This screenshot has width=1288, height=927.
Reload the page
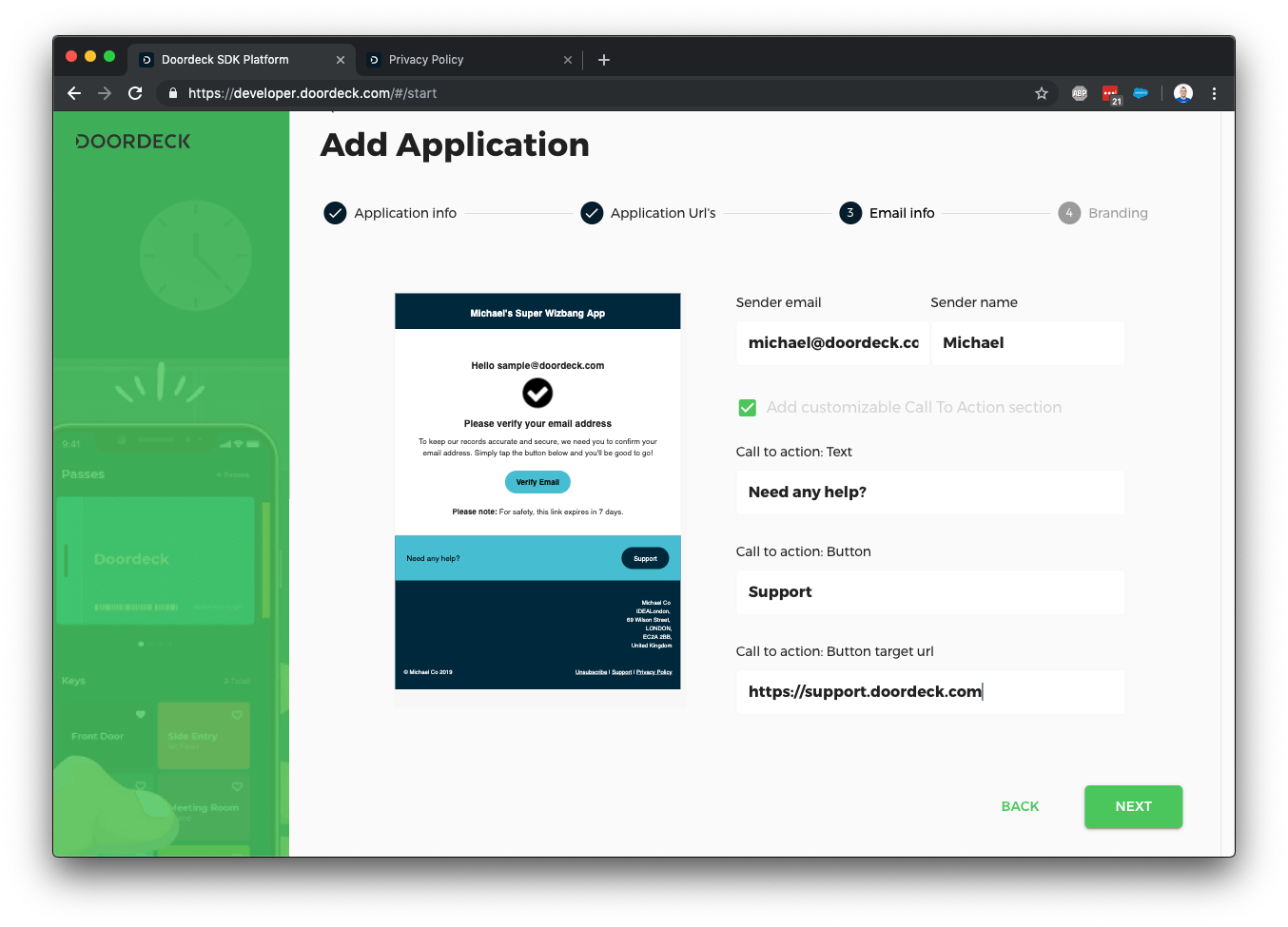pos(135,93)
